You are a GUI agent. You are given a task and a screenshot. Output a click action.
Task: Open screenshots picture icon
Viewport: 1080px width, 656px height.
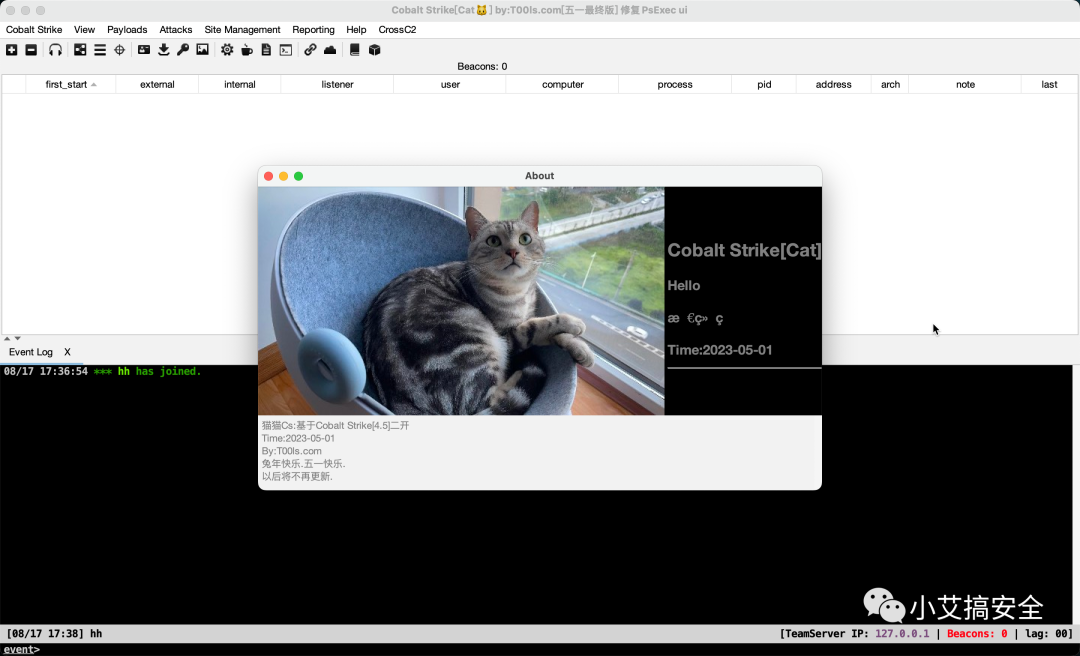pos(202,50)
